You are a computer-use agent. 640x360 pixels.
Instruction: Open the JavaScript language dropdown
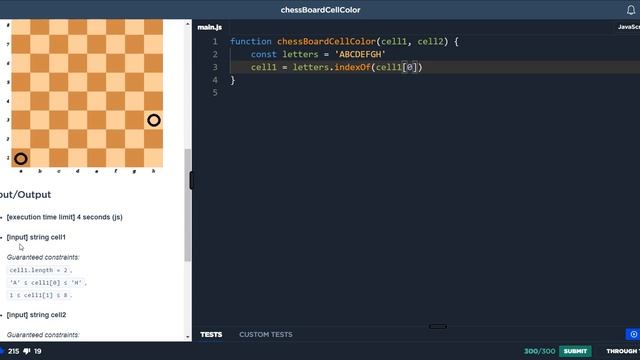629,27
